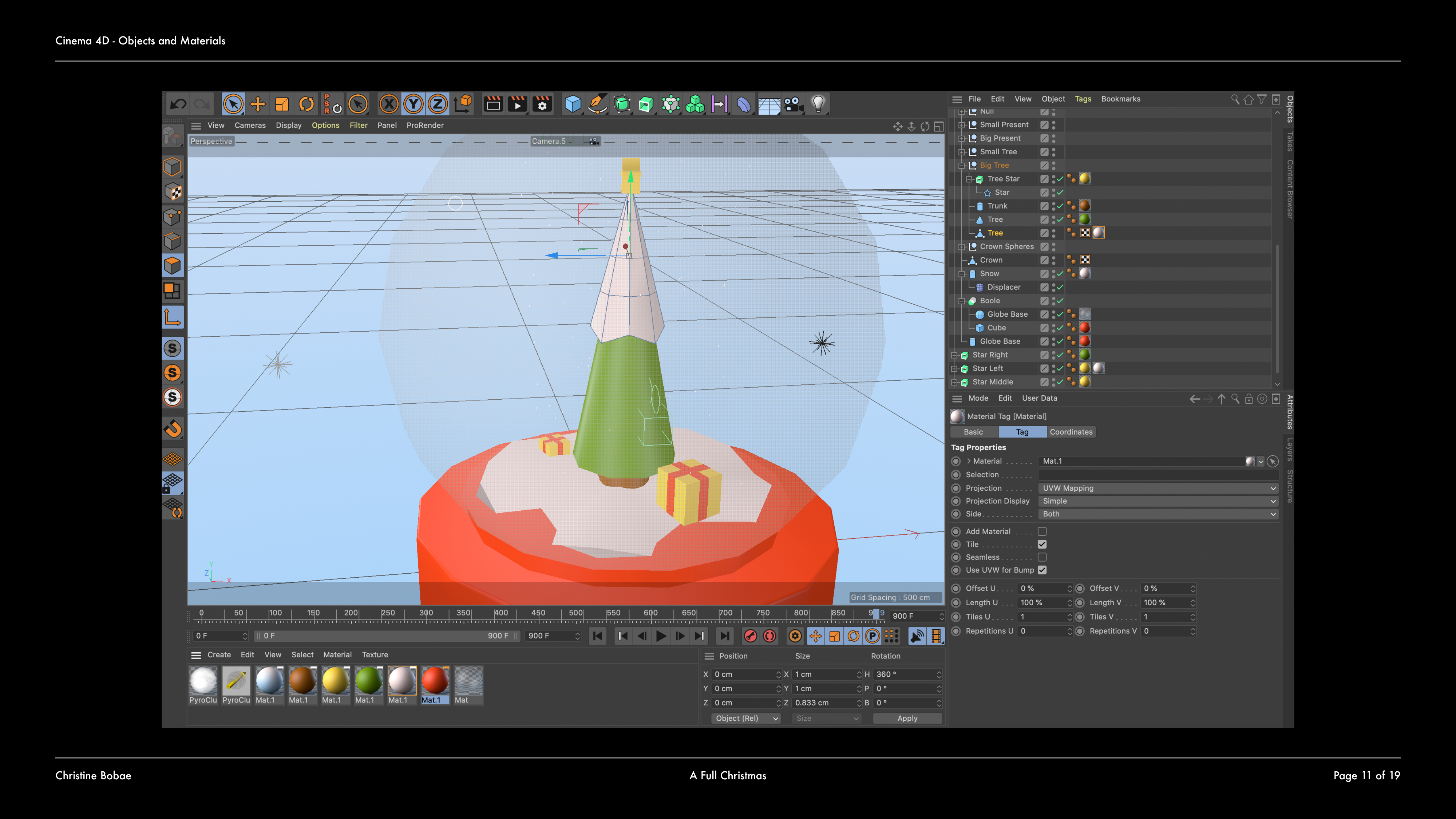The height and width of the screenshot is (819, 1456).
Task: Uncheck the Tile checkbox
Action: click(1042, 544)
